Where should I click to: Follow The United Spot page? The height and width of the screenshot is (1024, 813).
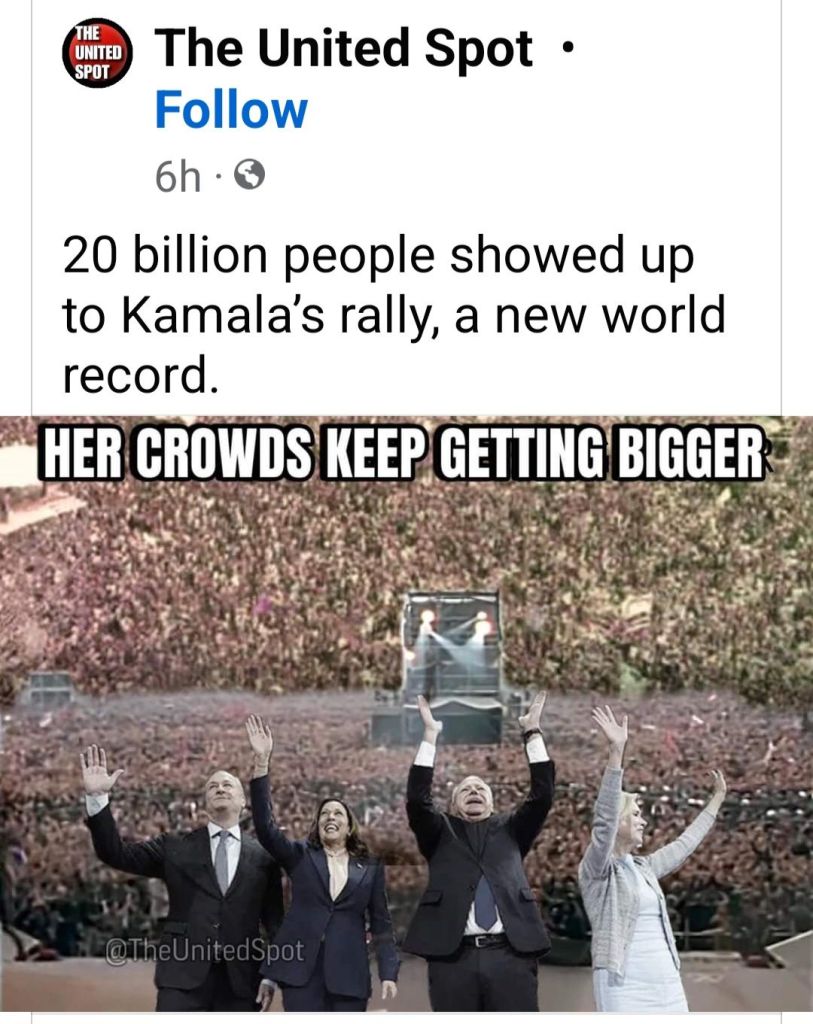pos(231,110)
